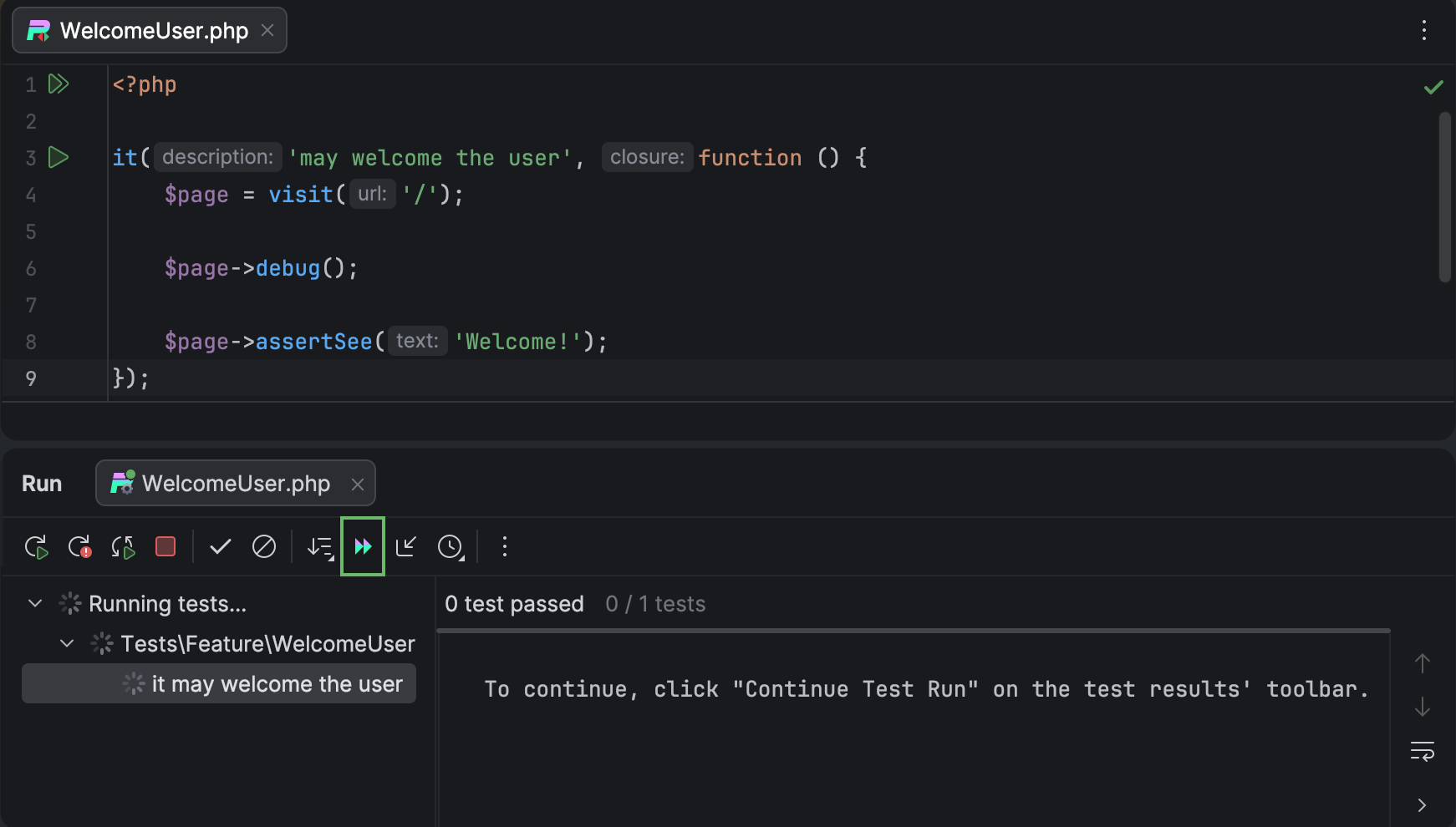Collapse the Running tests tree node

coord(34,603)
